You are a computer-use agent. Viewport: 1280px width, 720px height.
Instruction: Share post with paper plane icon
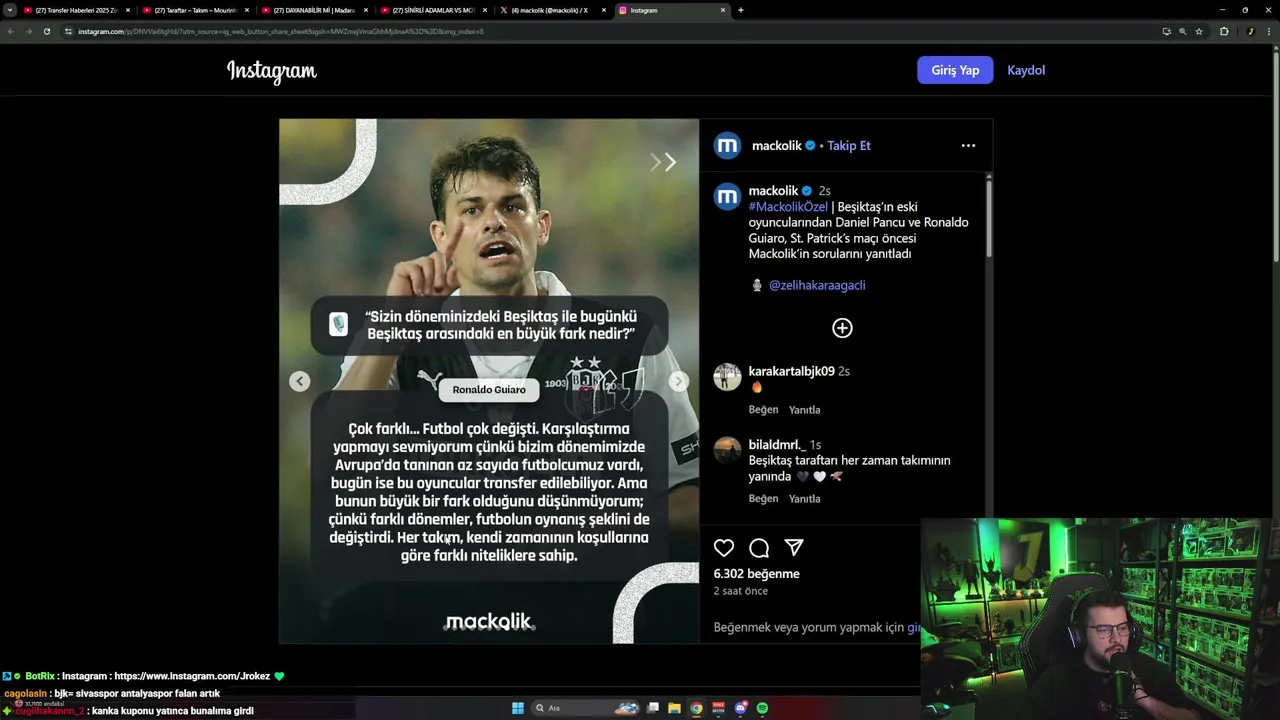pyautogui.click(x=794, y=548)
